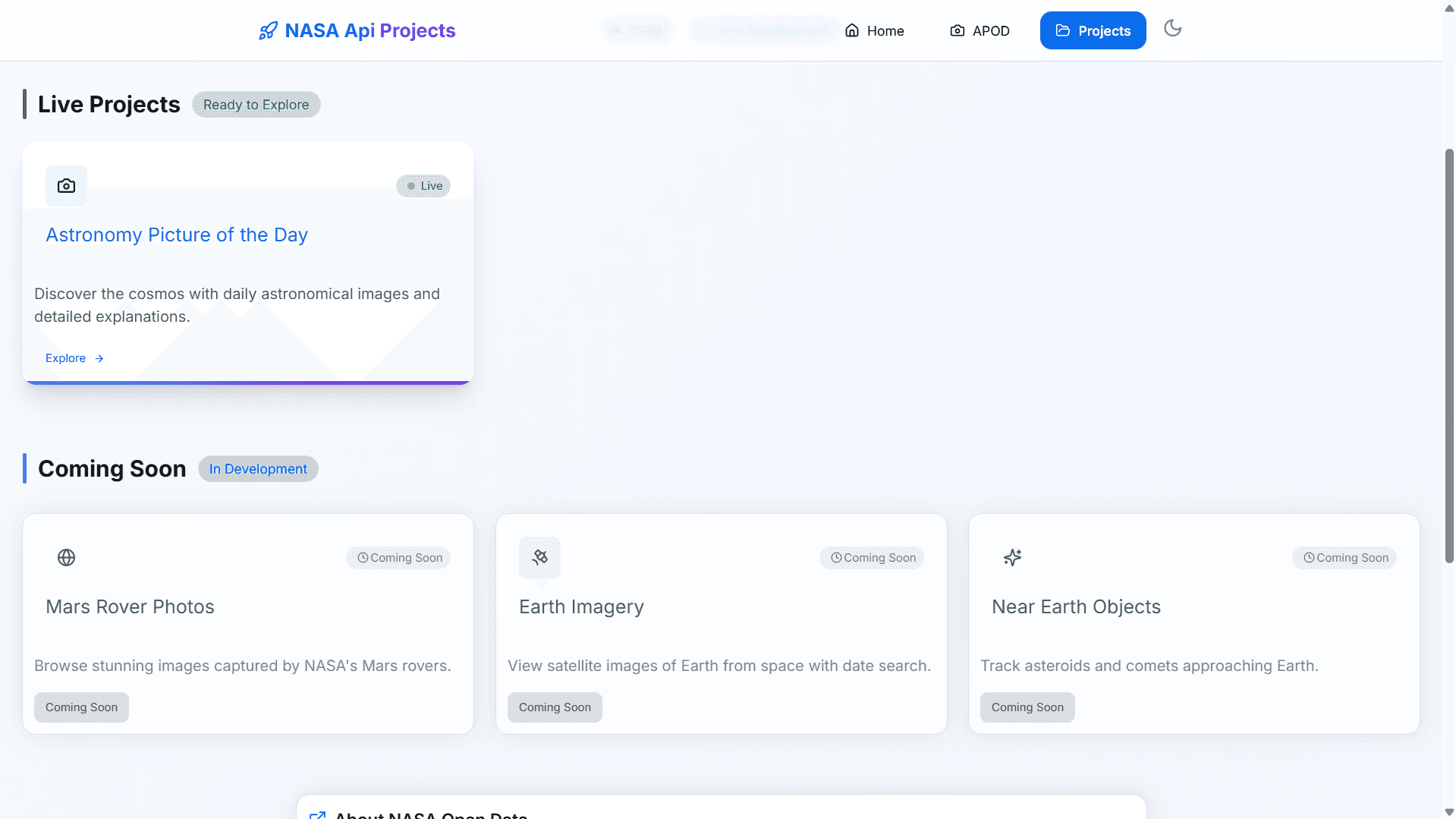Select the Projects nav button
Image resolution: width=1456 pixels, height=819 pixels.
1093,30
